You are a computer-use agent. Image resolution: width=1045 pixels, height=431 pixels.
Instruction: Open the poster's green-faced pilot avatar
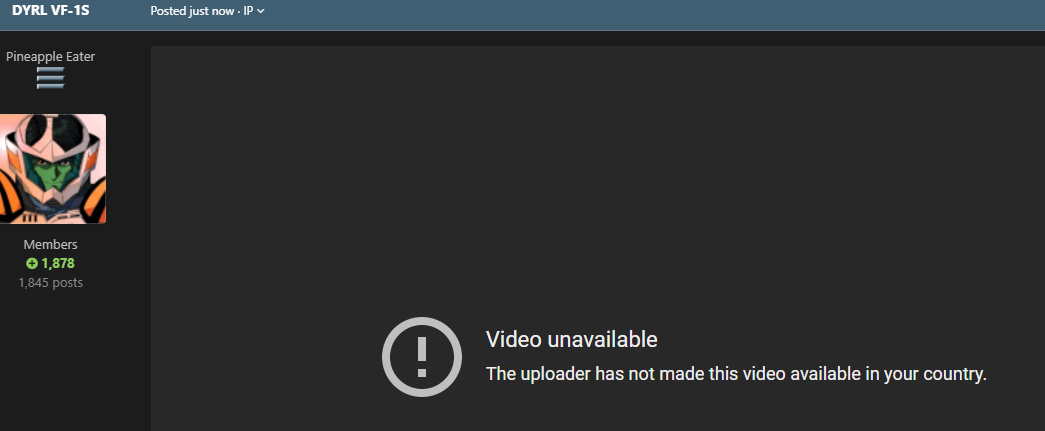52,169
